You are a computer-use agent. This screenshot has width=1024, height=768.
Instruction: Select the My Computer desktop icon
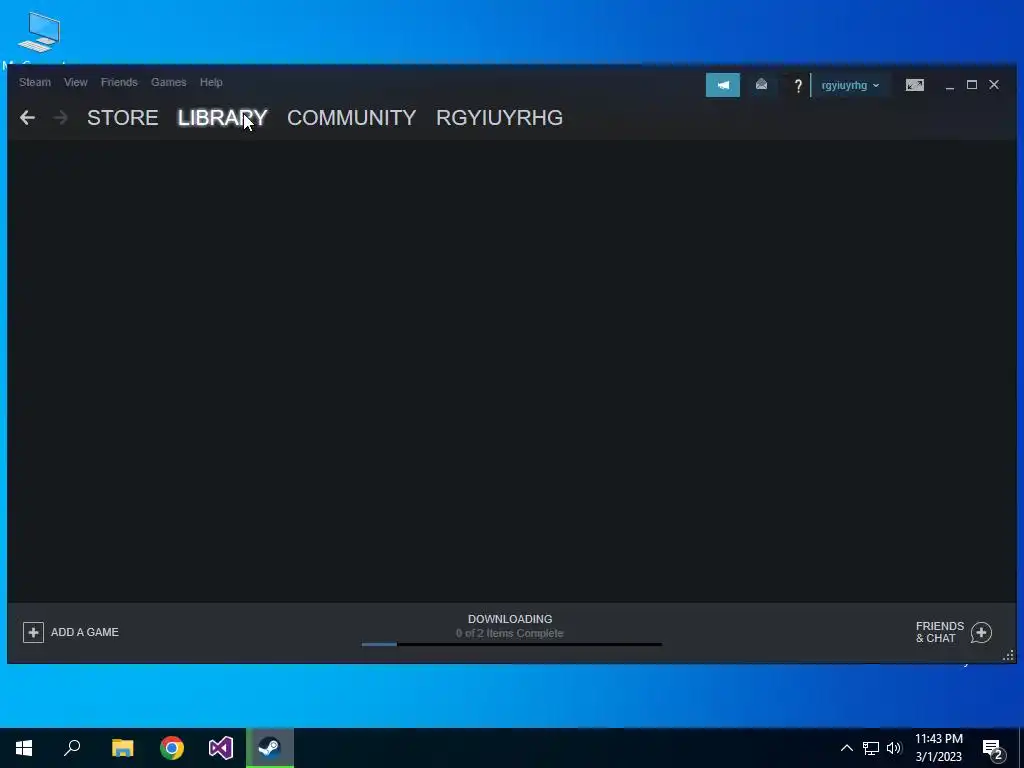coord(39,39)
